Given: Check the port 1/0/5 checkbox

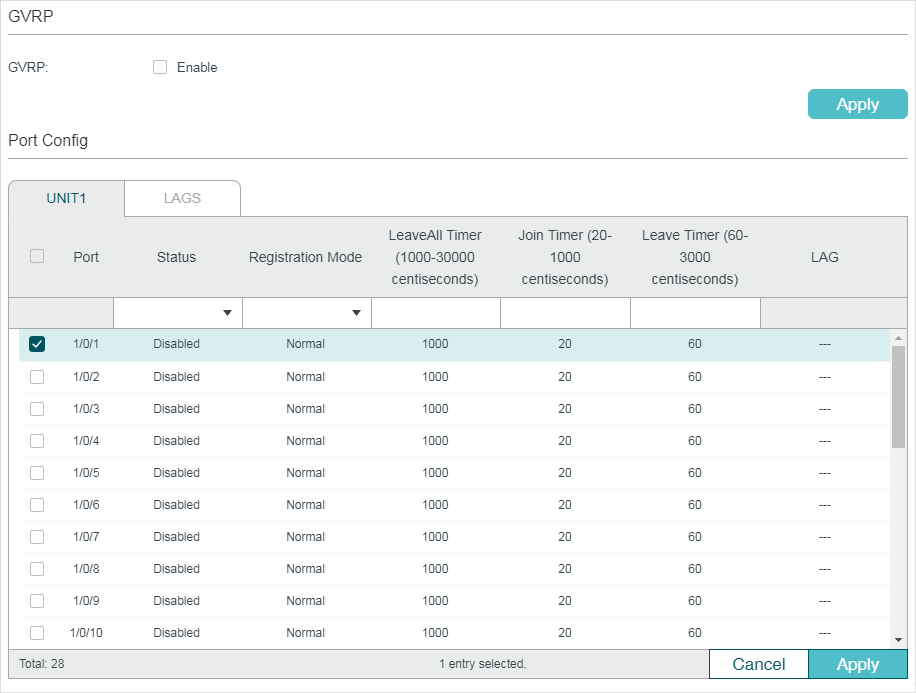Looking at the screenshot, I should [37, 473].
